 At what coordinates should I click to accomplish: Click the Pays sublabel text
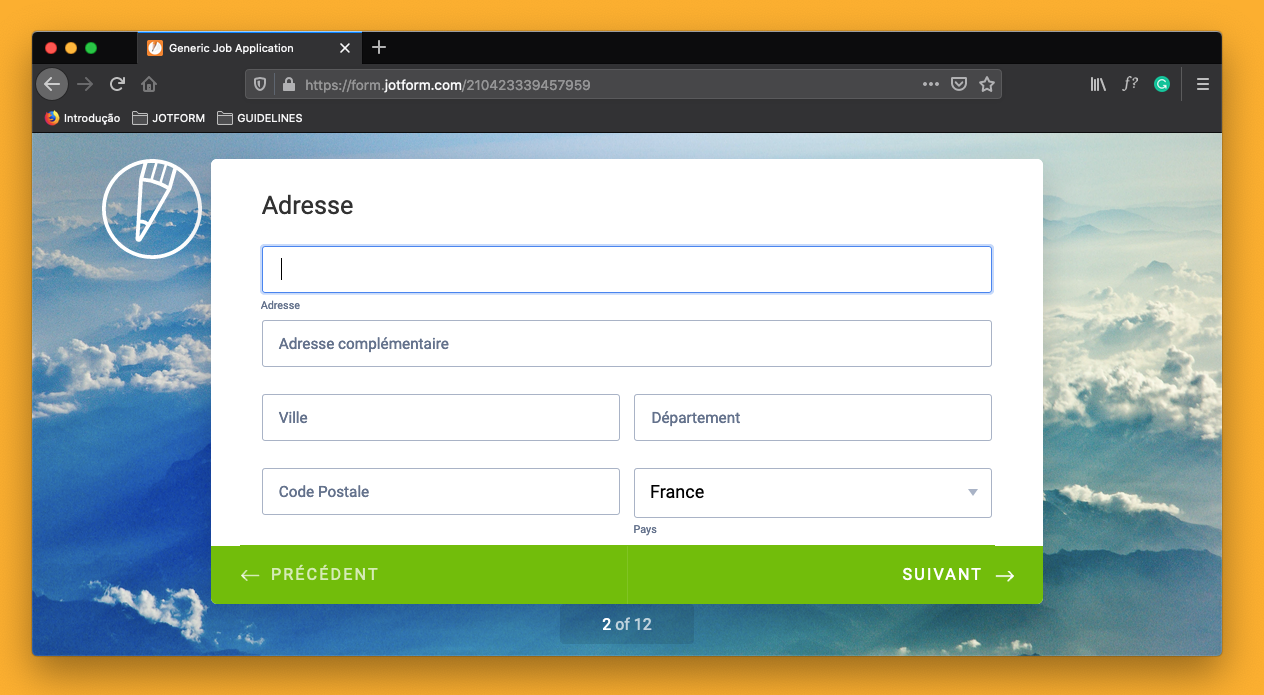[645, 529]
